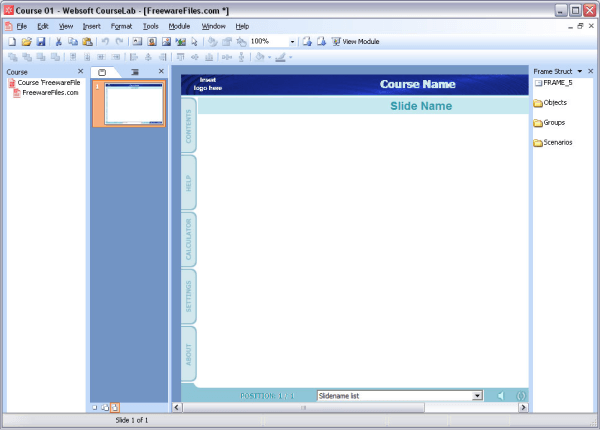
Task: Click the ABOUT side tab on slide
Action: click(189, 354)
